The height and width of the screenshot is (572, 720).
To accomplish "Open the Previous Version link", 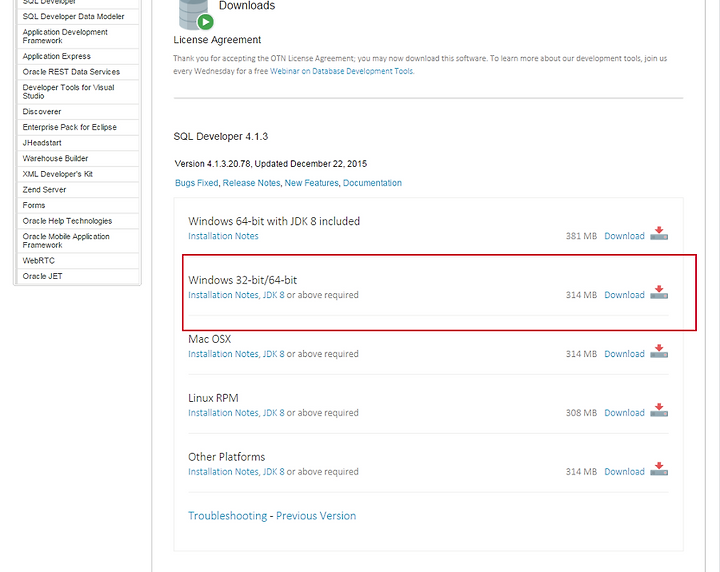I will point(316,516).
